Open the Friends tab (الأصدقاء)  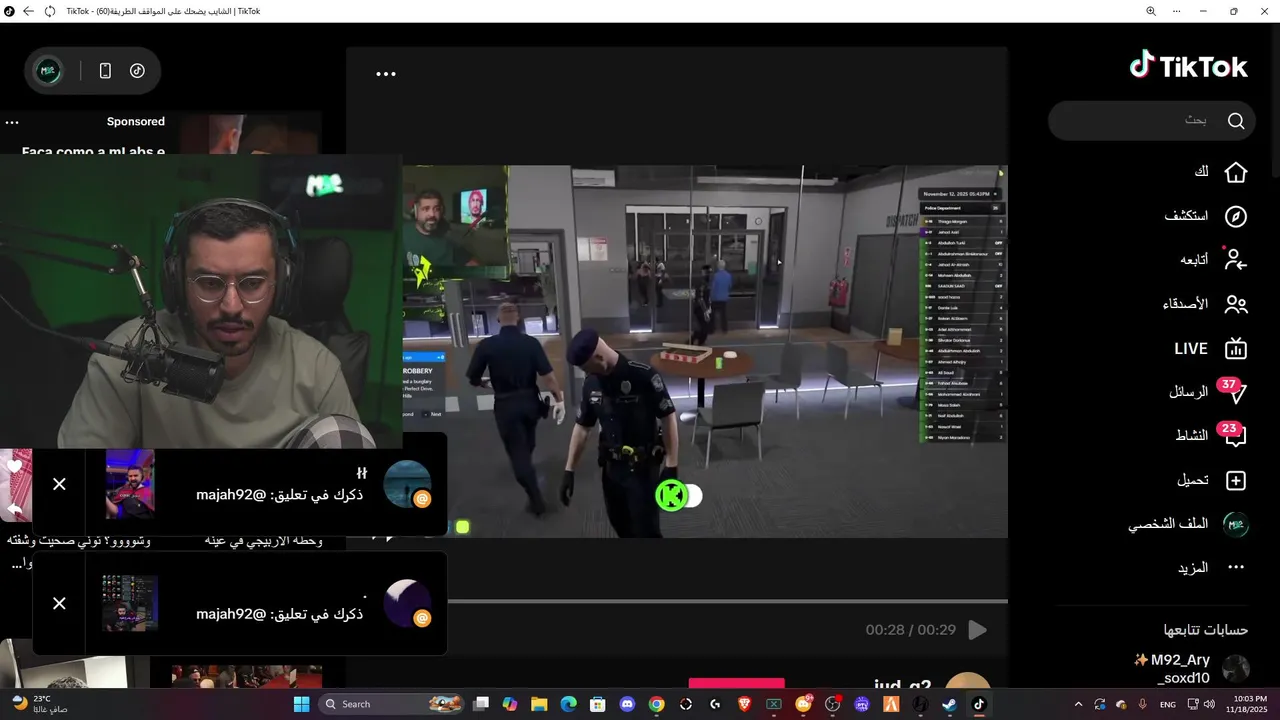click(1205, 304)
